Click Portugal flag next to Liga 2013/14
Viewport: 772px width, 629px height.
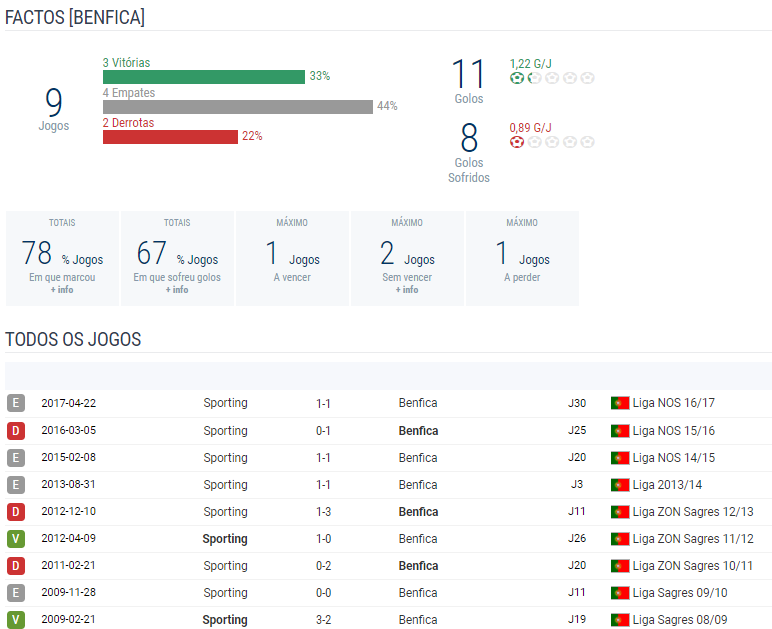(620, 485)
